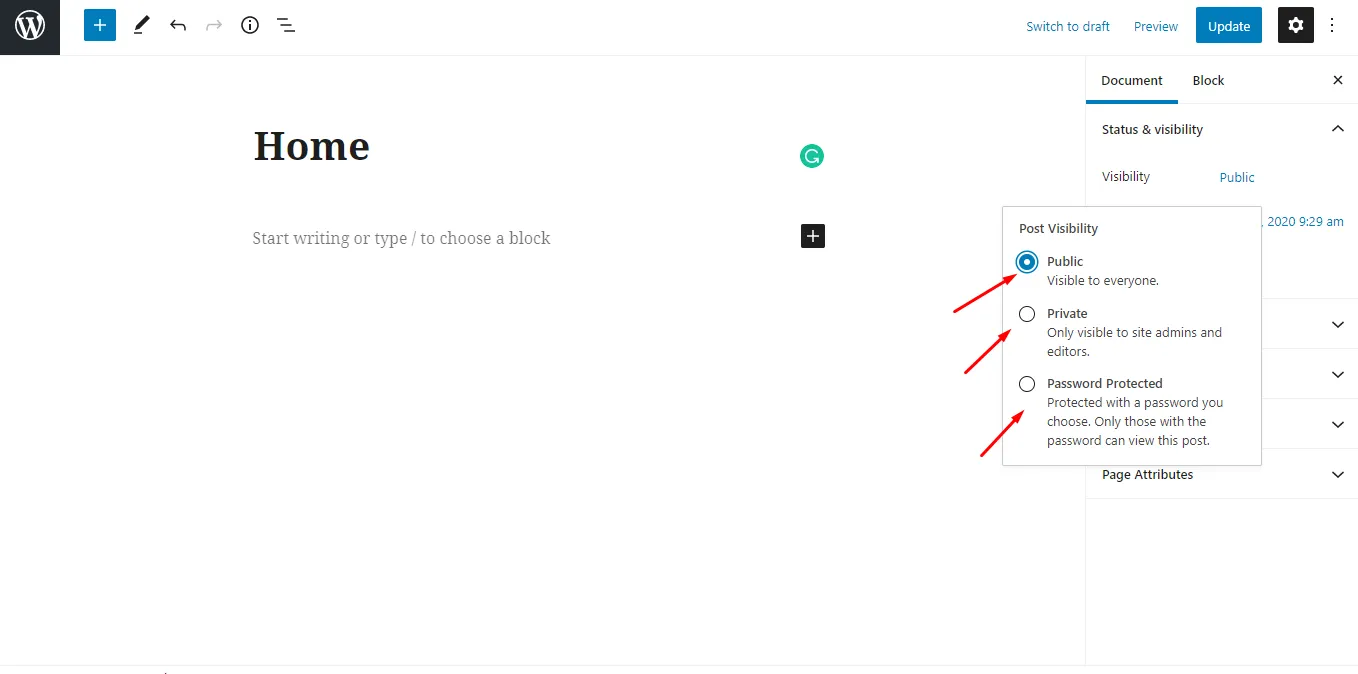Click the Update button
1358x674 pixels.
[x=1229, y=26]
